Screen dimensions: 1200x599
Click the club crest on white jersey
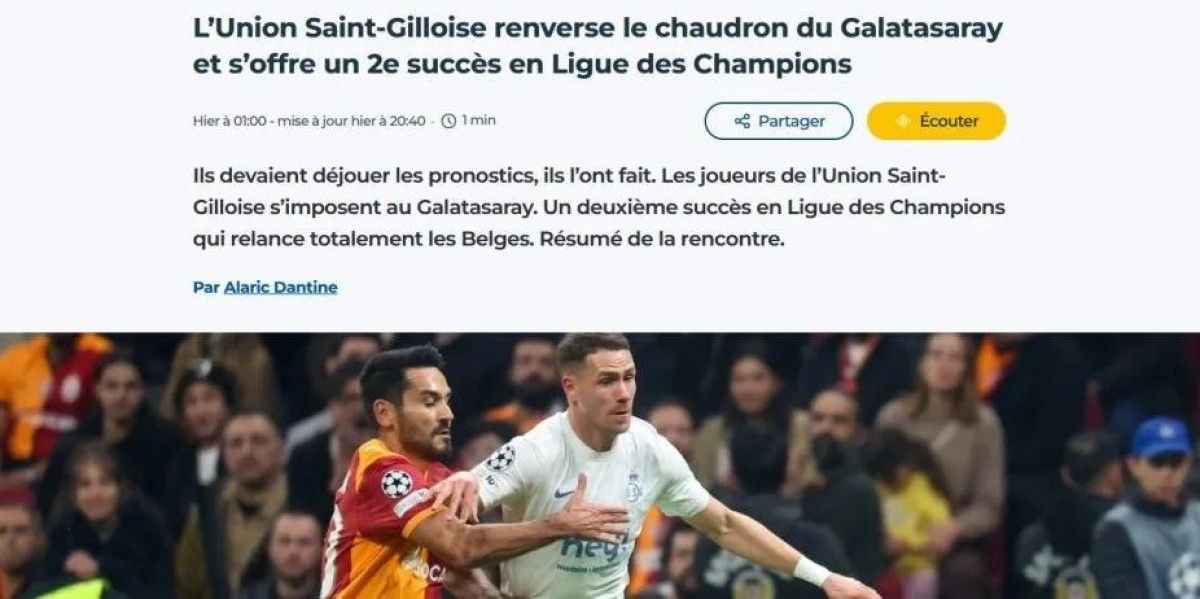coord(634,486)
